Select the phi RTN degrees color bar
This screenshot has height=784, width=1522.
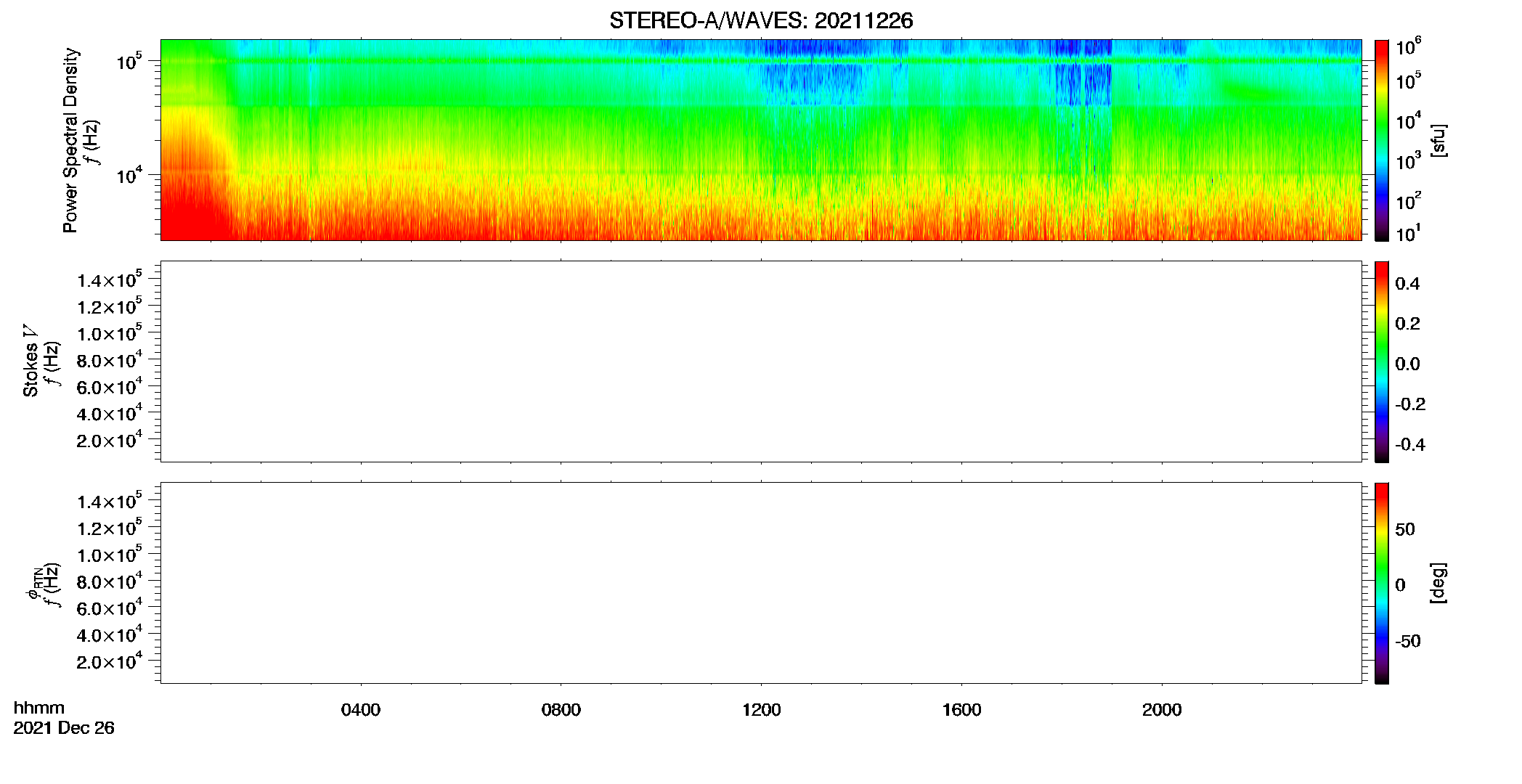tap(1381, 583)
